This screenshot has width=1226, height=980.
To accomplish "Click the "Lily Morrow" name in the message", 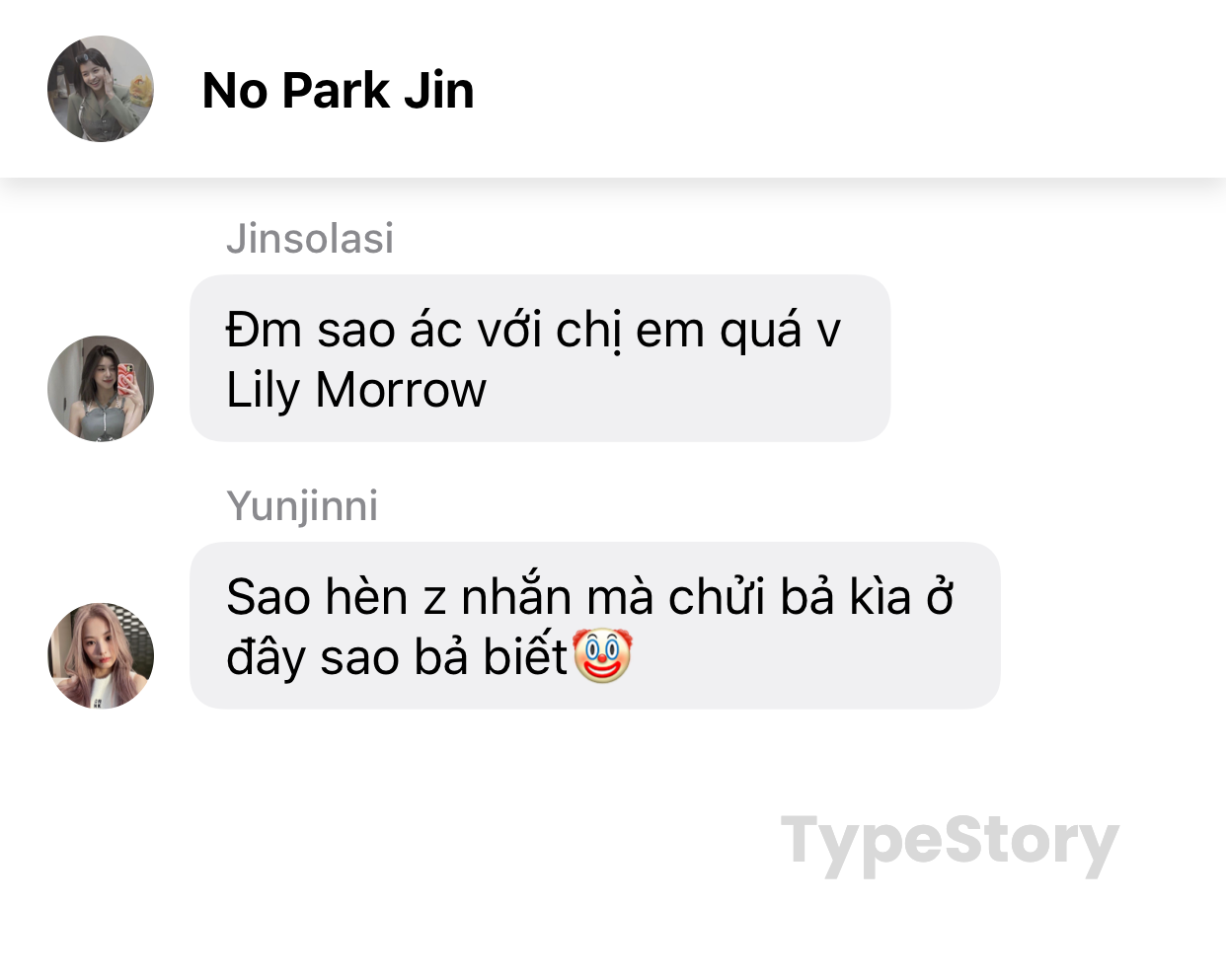I will [x=356, y=390].
